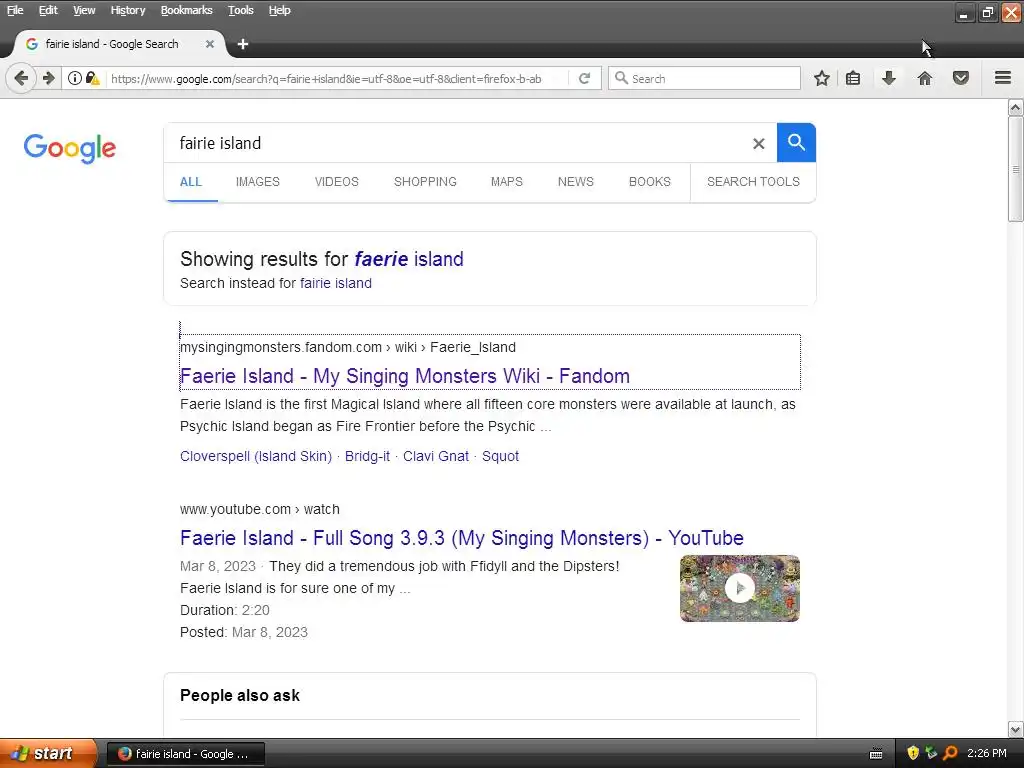Click the corrected 'faerie island' link

tap(409, 259)
